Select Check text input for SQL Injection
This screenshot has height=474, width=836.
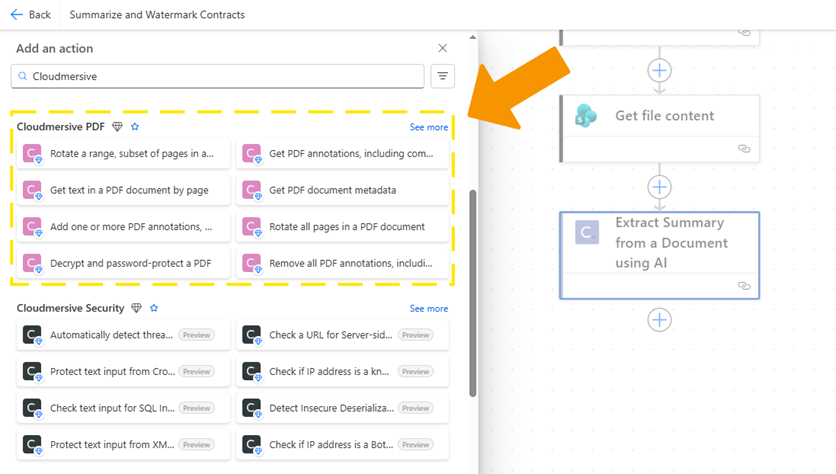[x=123, y=408]
